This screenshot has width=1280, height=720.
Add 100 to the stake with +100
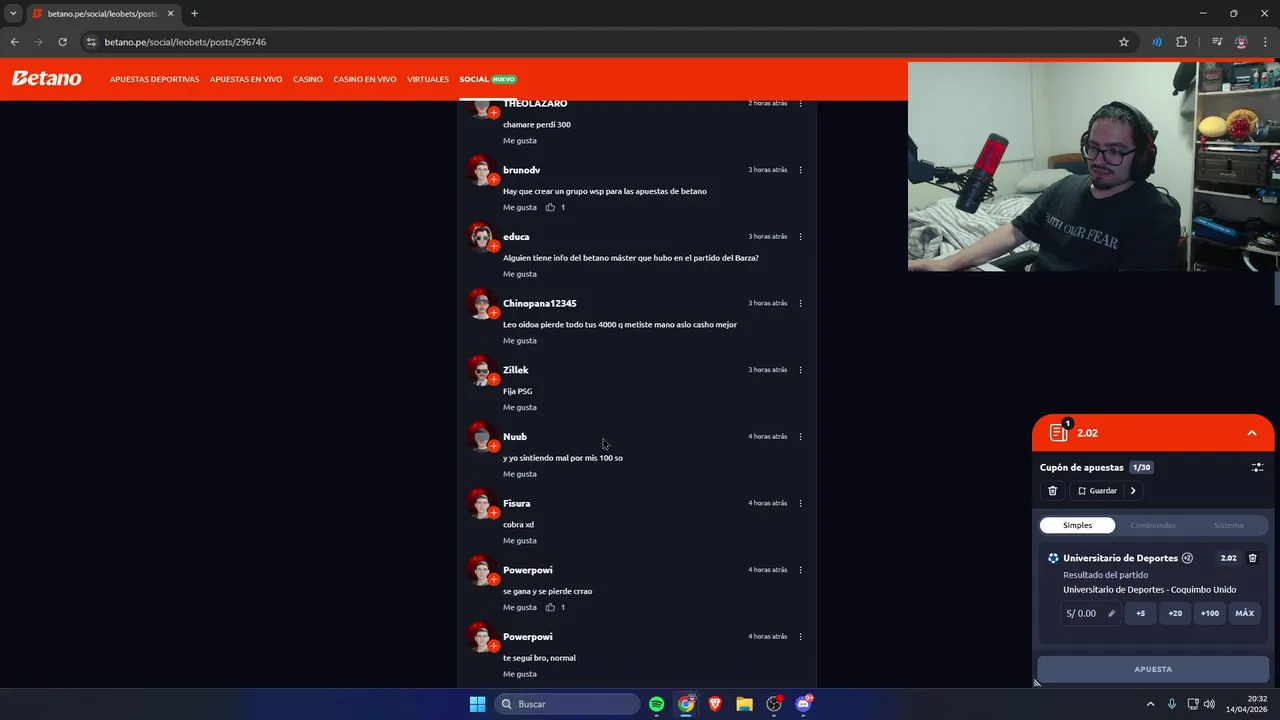(1210, 614)
